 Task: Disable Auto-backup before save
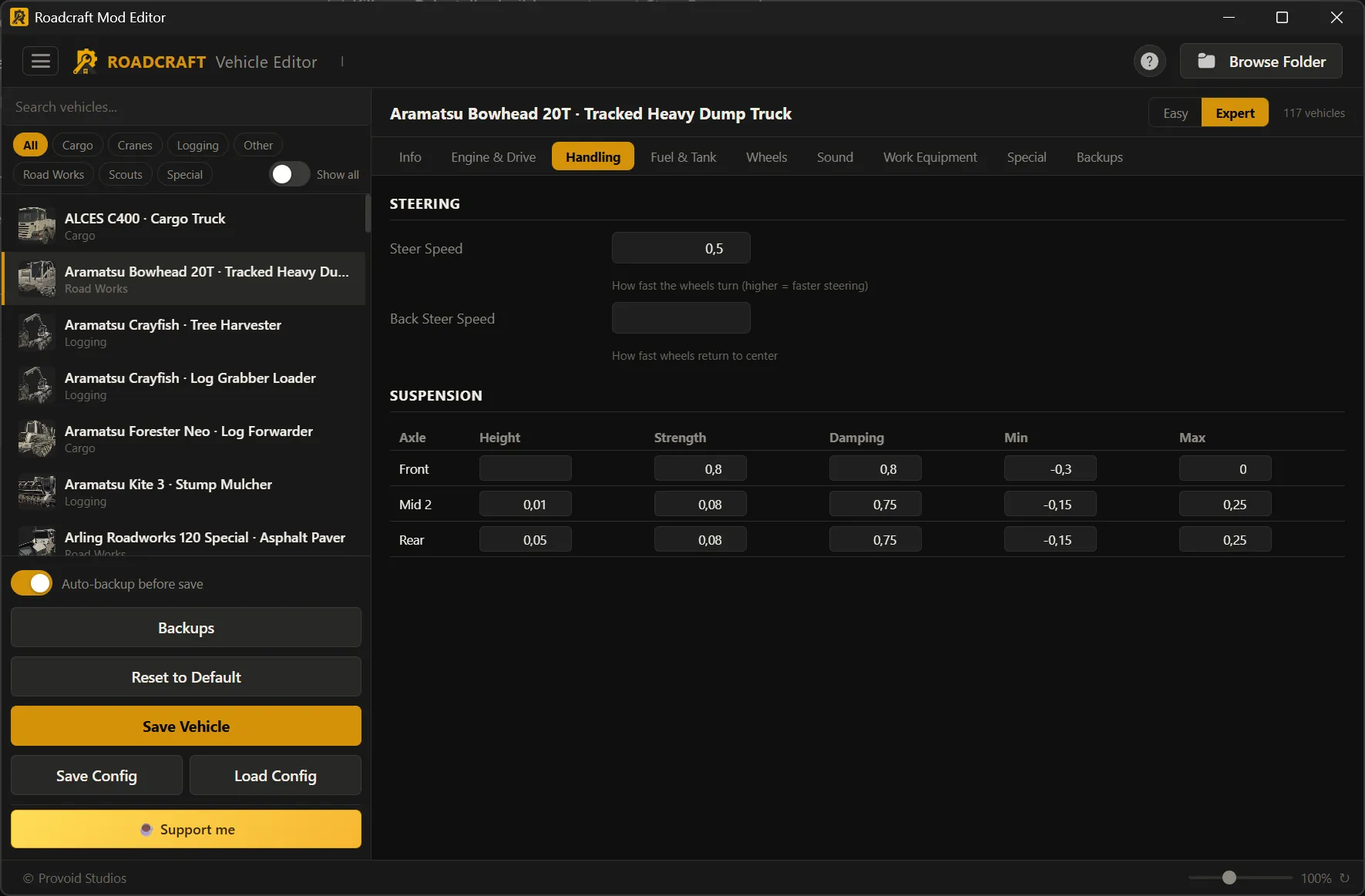click(x=32, y=583)
